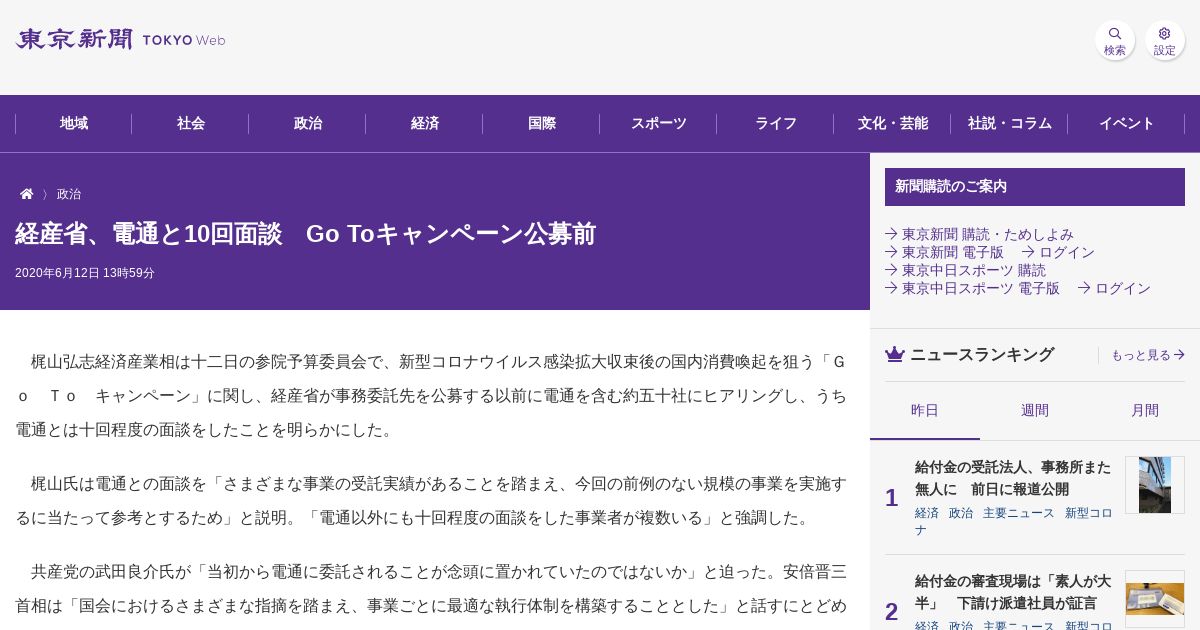Open the search (検索) icon button
The height and width of the screenshot is (630, 1200).
1114,40
